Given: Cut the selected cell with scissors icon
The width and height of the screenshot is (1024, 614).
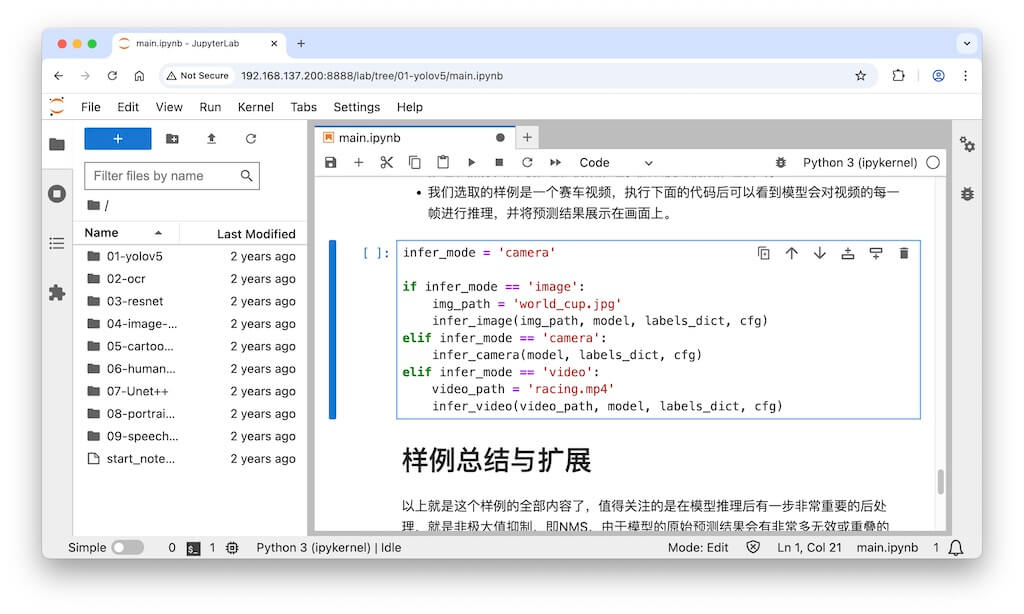Looking at the screenshot, I should pos(387,163).
